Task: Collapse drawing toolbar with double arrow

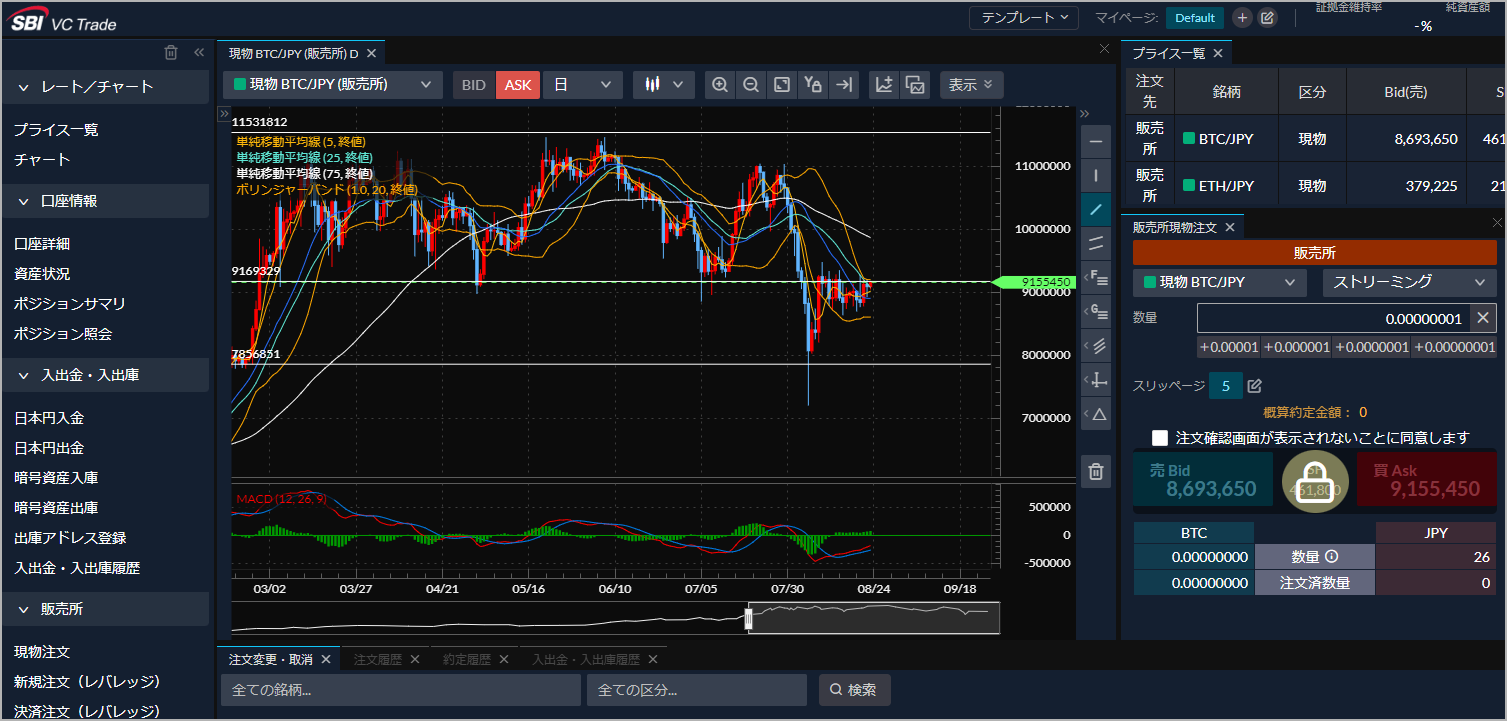Action: coord(1085,113)
